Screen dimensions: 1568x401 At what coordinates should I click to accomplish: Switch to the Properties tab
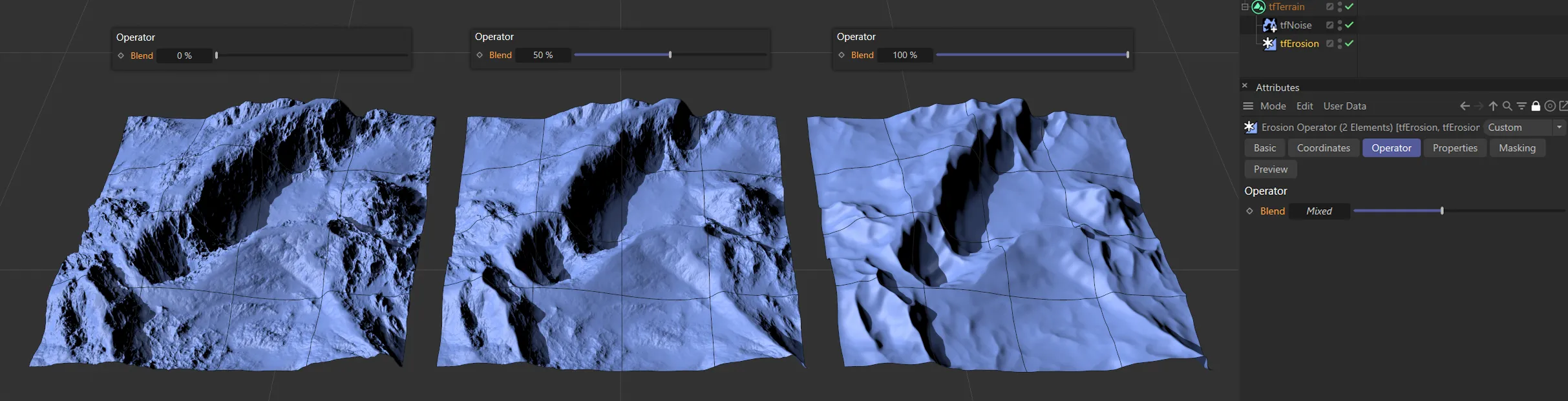(1454, 149)
